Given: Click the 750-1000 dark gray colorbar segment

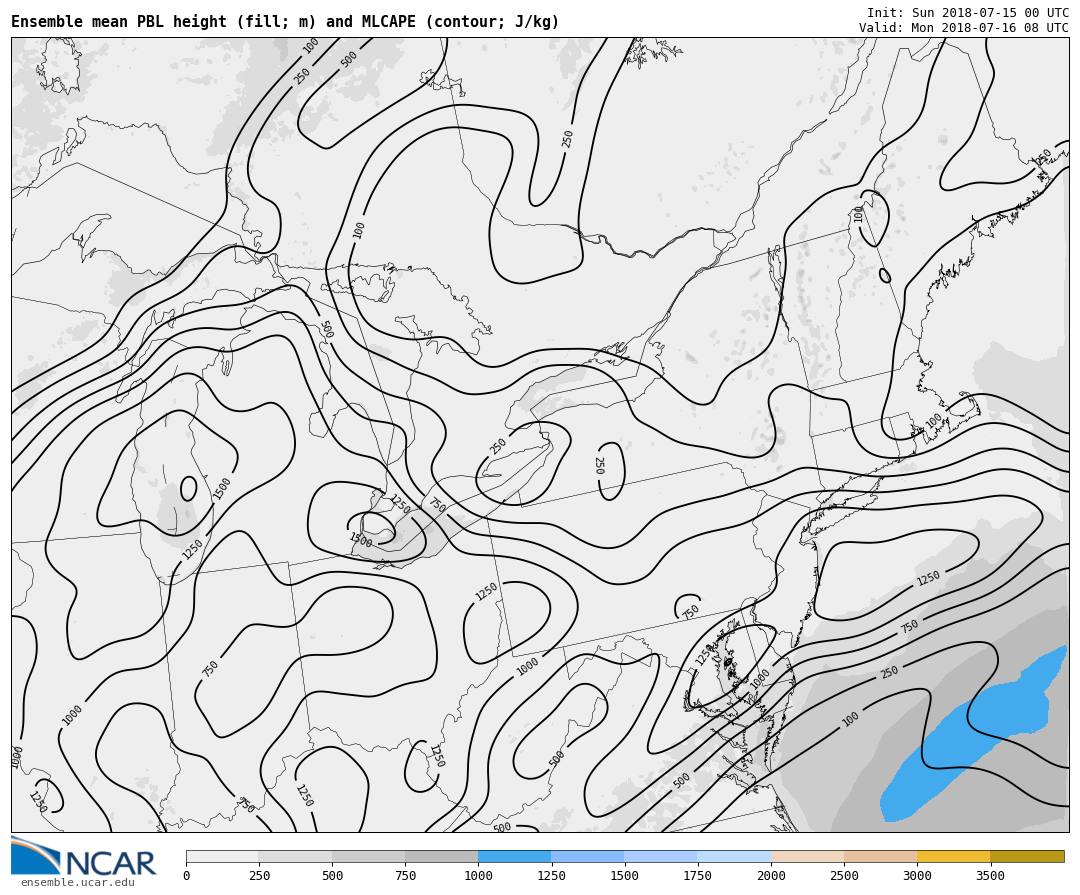Looking at the screenshot, I should click(442, 856).
